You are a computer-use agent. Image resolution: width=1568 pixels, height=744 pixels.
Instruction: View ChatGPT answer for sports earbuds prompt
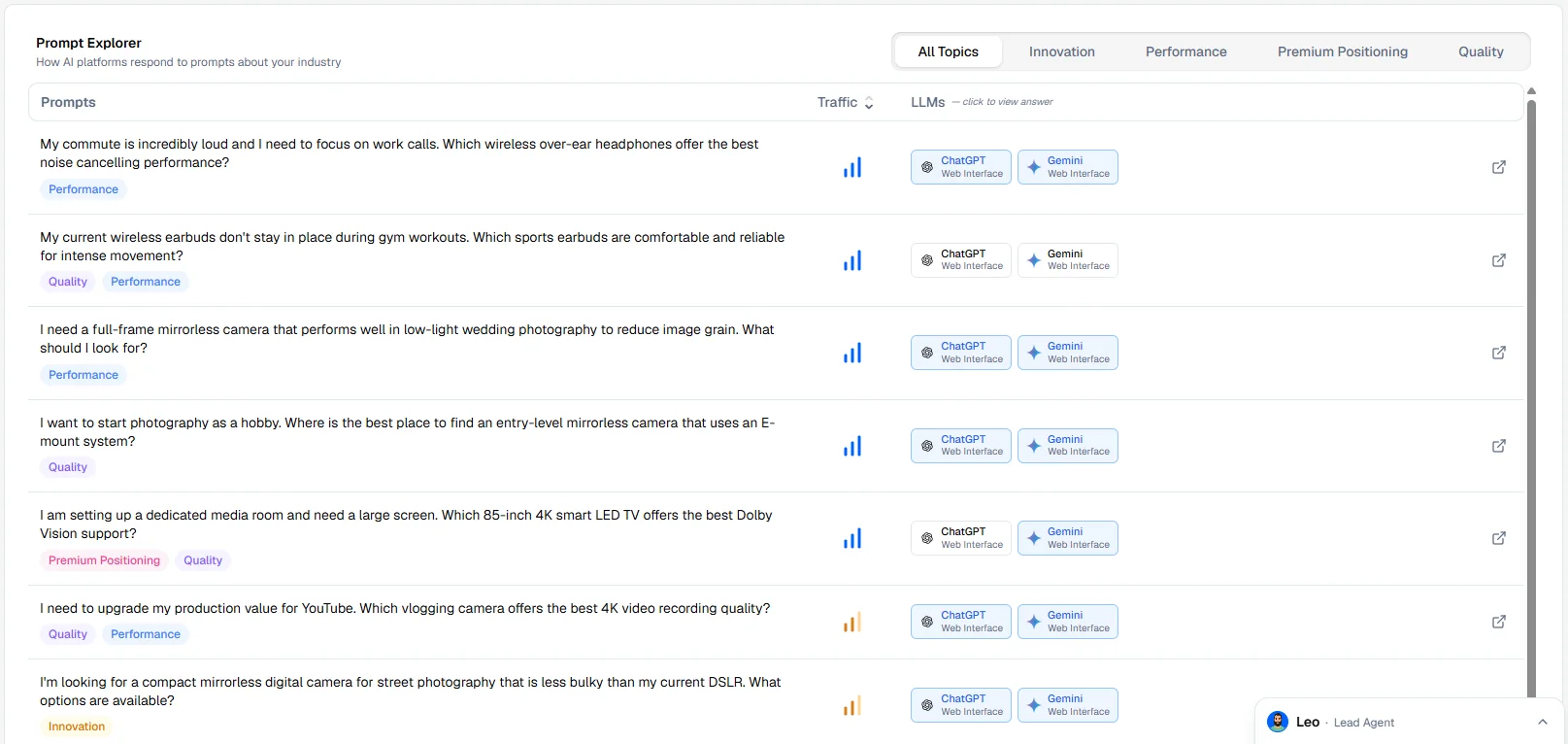coord(961,260)
